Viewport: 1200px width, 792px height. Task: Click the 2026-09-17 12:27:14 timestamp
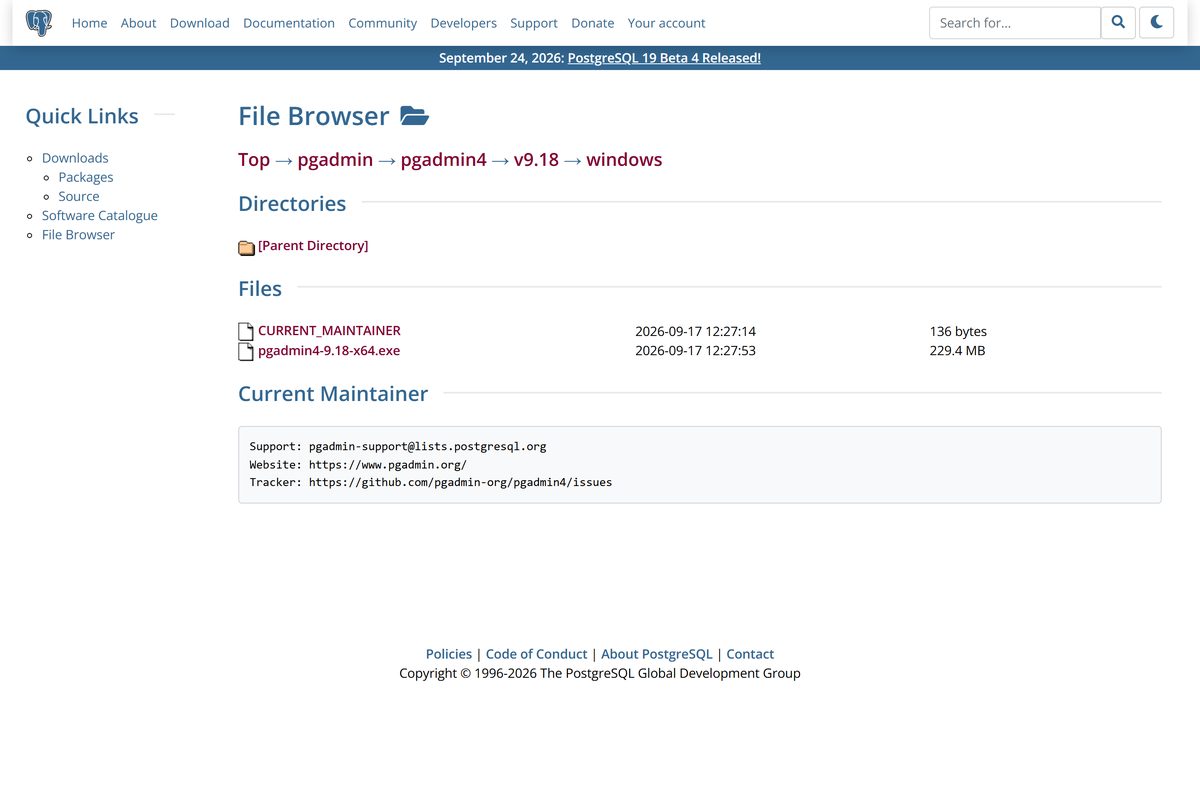click(695, 331)
